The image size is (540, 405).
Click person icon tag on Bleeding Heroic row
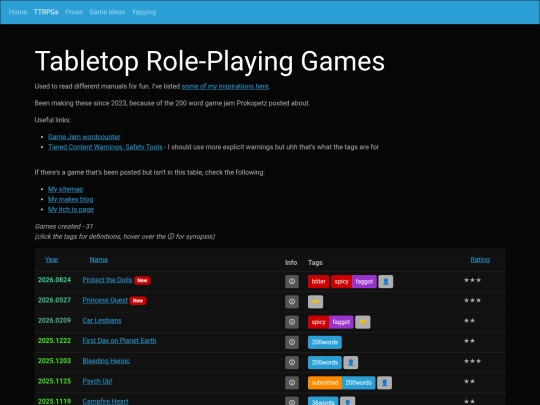pyautogui.click(x=351, y=362)
